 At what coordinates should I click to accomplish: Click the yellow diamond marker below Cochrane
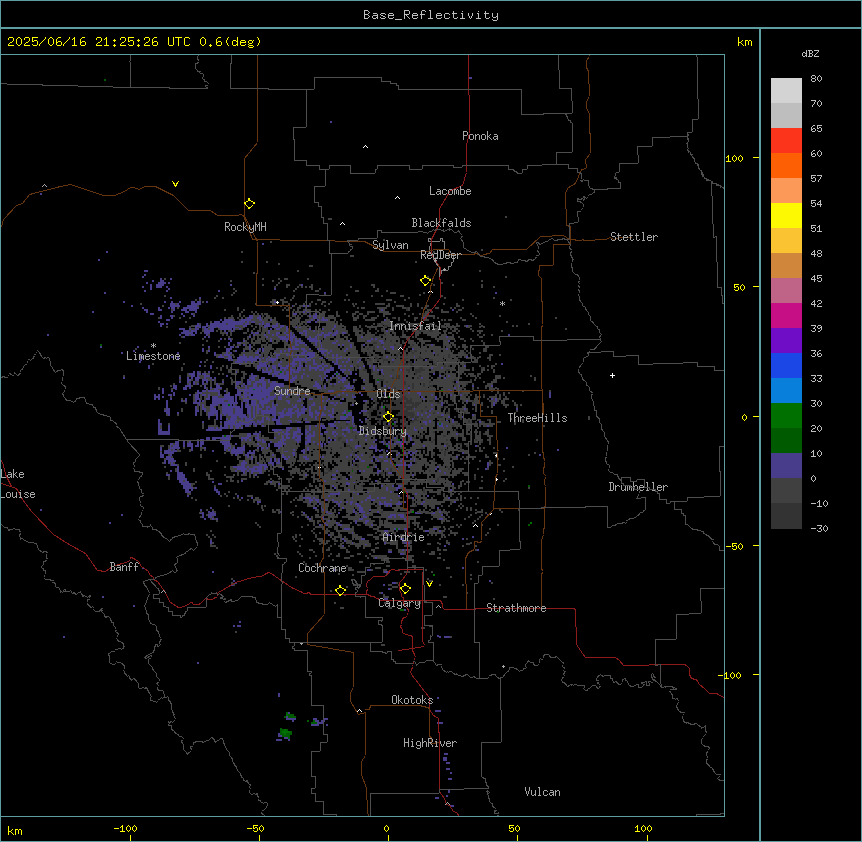coord(340,590)
